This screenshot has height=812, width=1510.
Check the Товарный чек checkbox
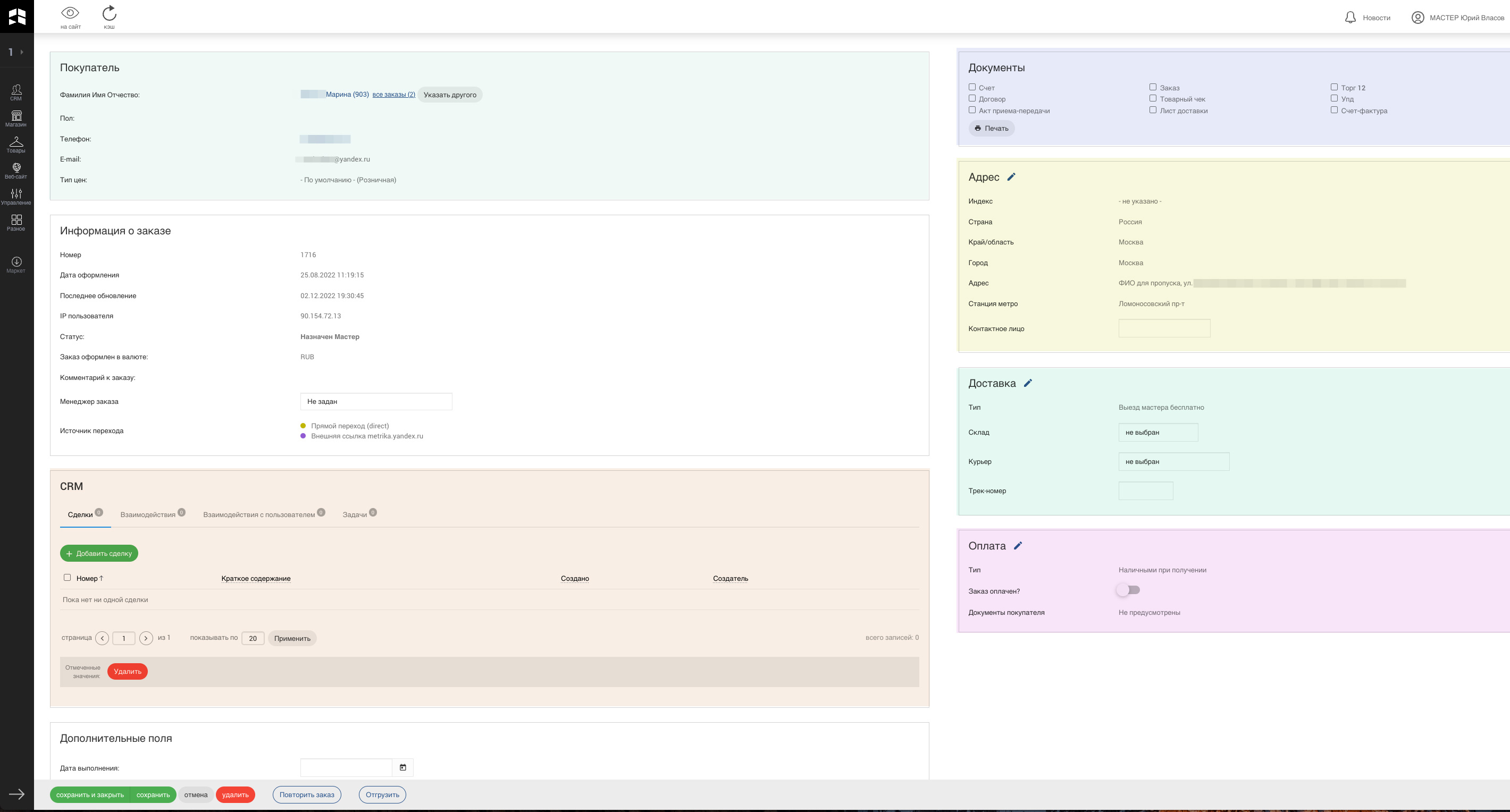click(1152, 98)
